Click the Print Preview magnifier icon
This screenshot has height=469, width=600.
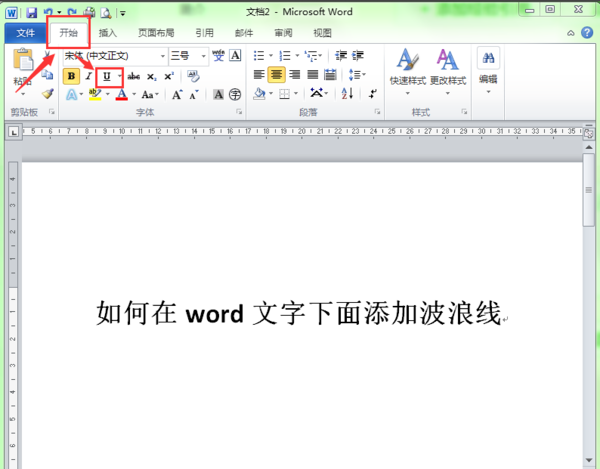coord(105,13)
